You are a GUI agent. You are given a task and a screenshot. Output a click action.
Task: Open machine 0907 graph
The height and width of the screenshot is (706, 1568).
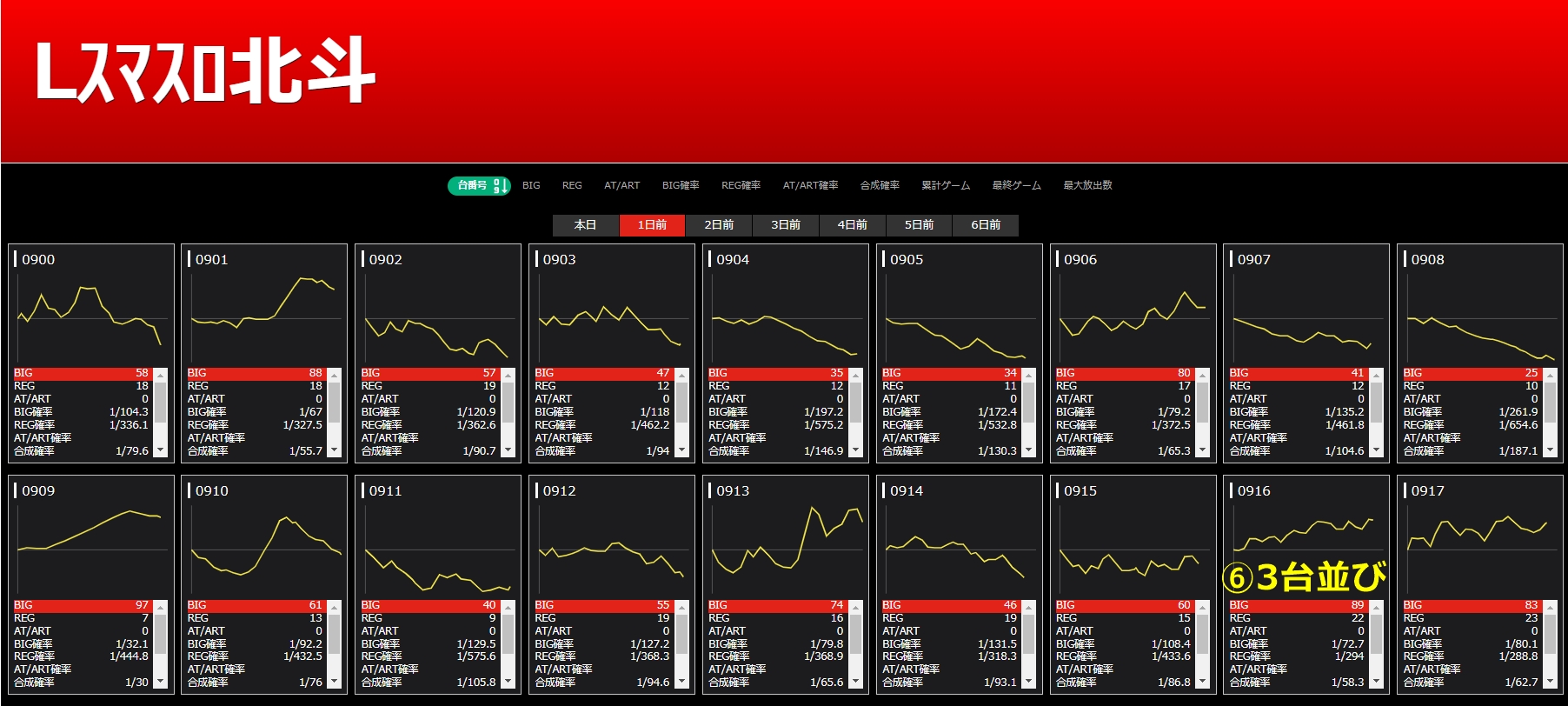[x=1308, y=318]
